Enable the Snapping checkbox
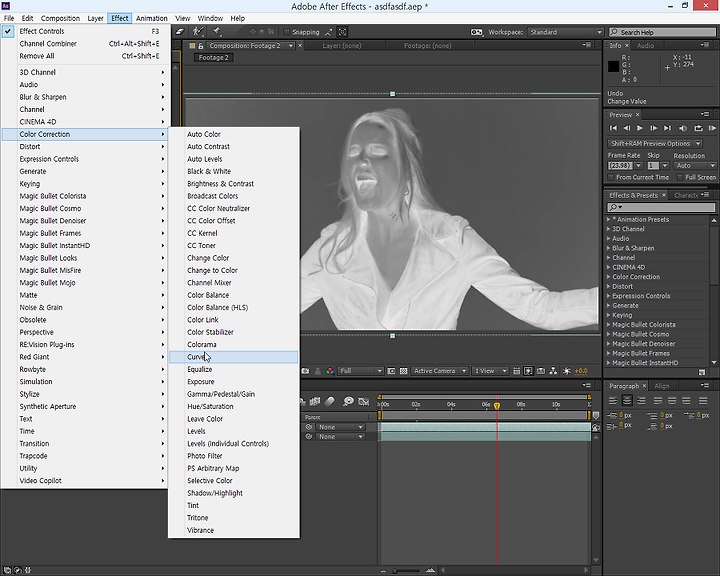 [287, 32]
